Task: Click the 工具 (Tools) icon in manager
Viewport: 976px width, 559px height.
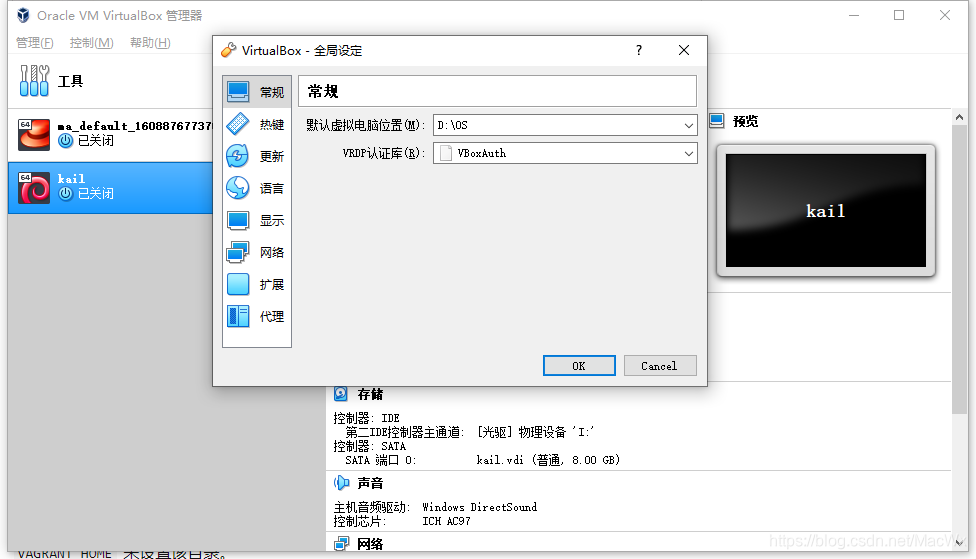Action: 34,81
